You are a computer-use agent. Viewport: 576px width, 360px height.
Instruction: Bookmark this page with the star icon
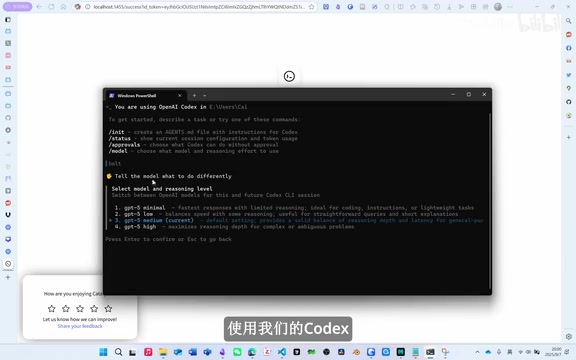point(312,7)
